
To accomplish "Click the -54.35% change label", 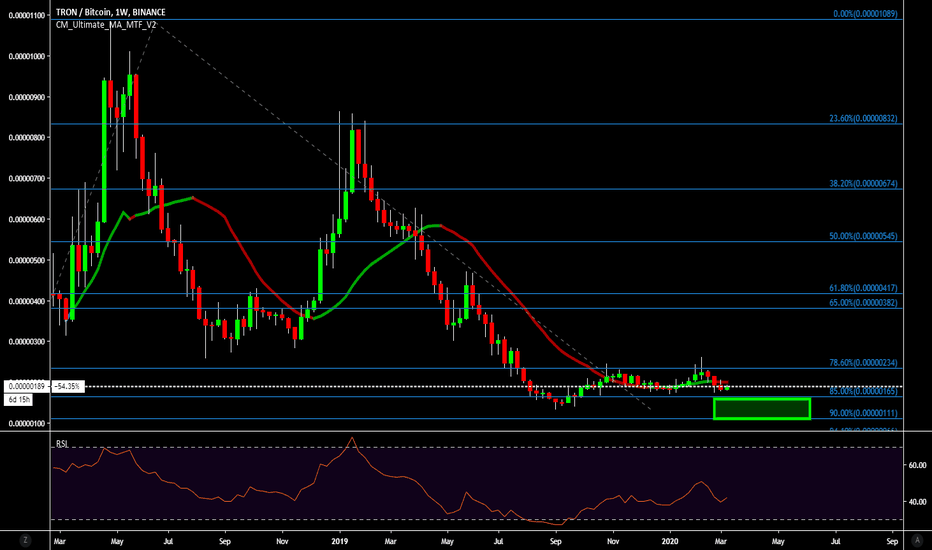I will click(x=67, y=386).
